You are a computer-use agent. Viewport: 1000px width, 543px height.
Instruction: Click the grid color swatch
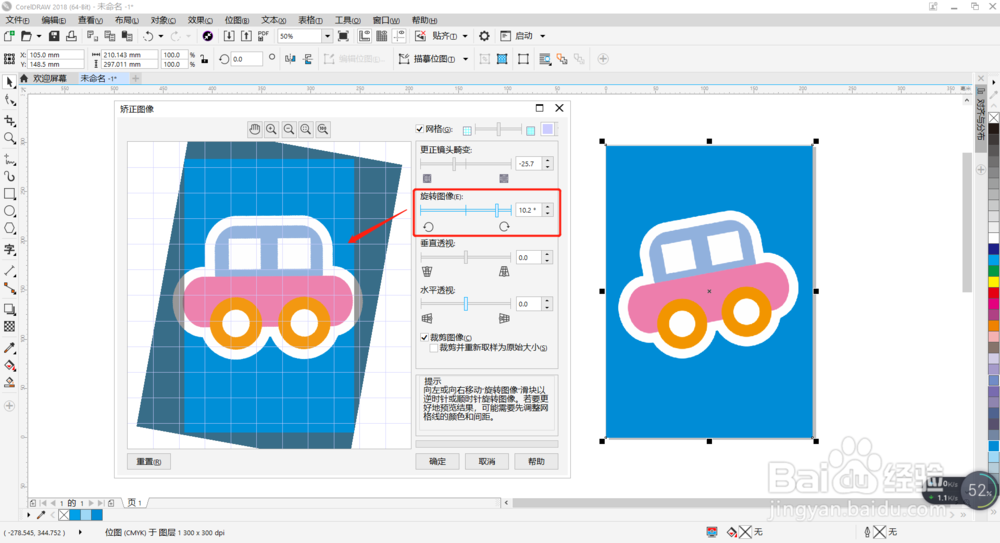[548, 129]
